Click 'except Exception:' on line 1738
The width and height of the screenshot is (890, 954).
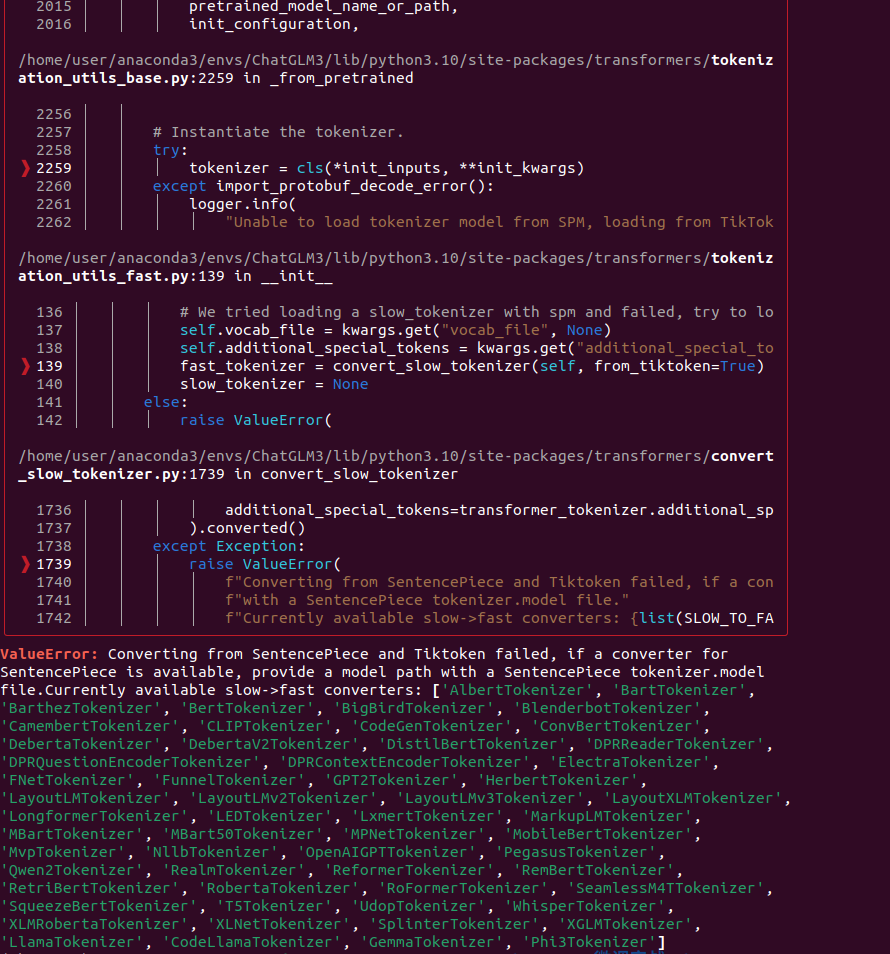coord(229,546)
